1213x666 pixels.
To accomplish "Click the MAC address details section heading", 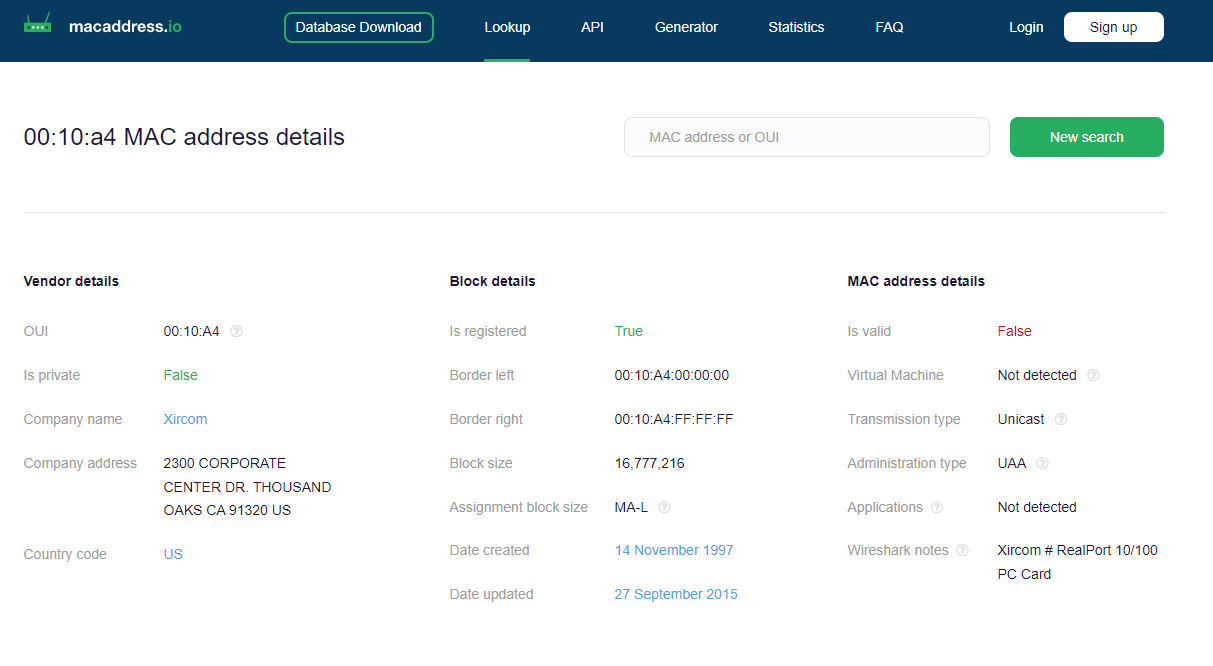I will (x=916, y=281).
